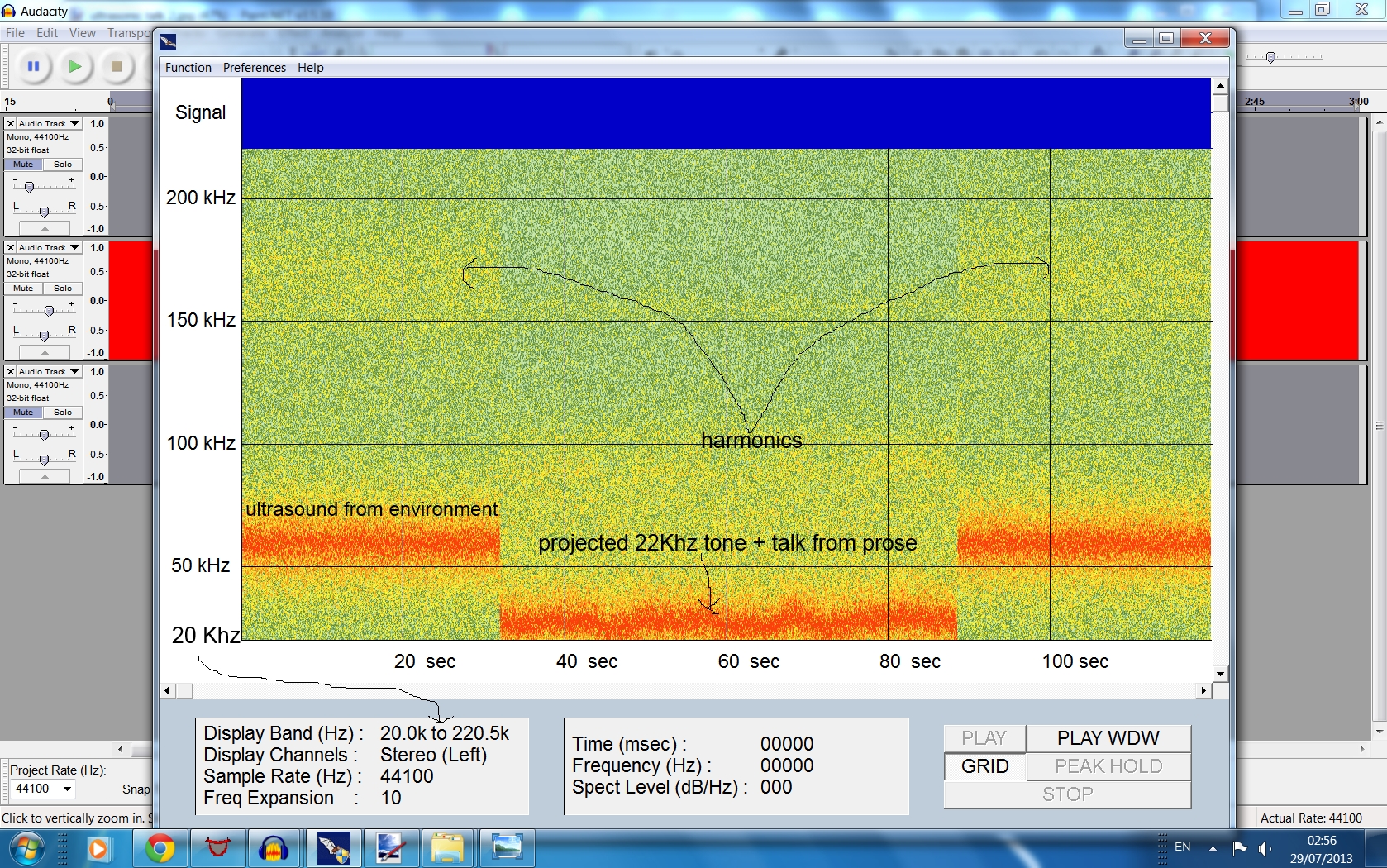This screenshot has width=1387, height=868.
Task: Click the system volume speaker icon
Action: 1265,848
